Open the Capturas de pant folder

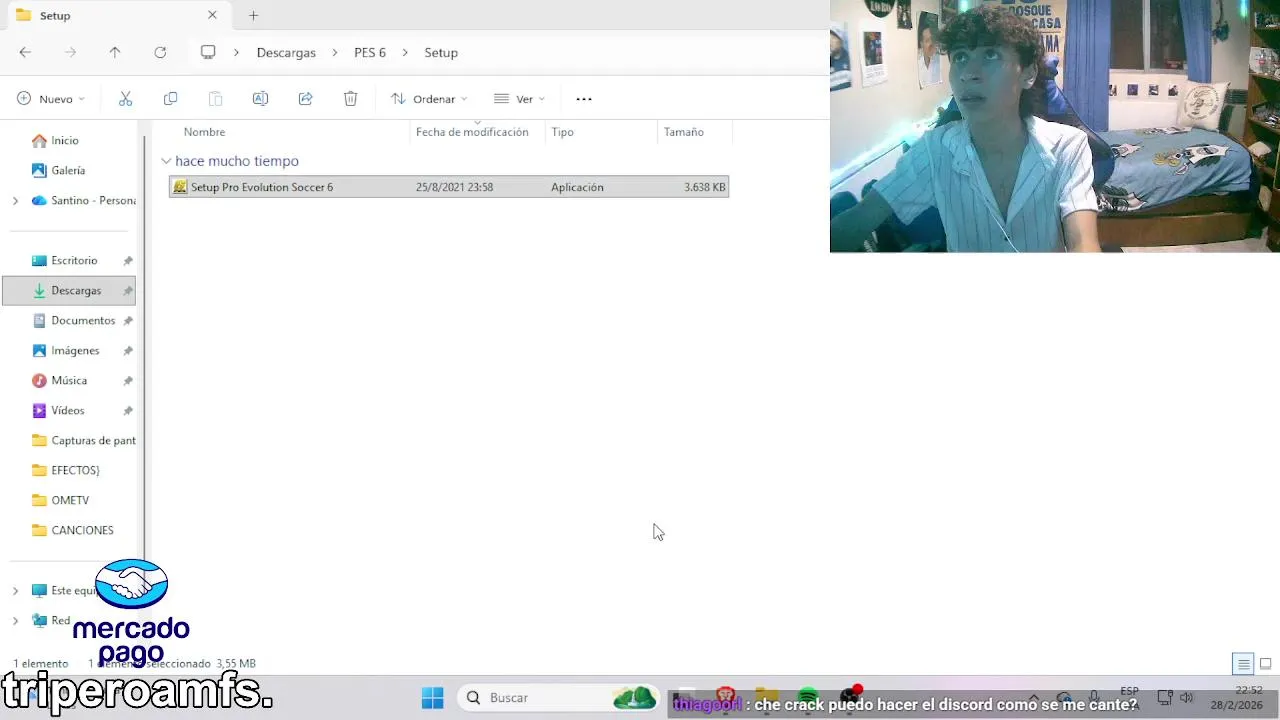coord(83,440)
